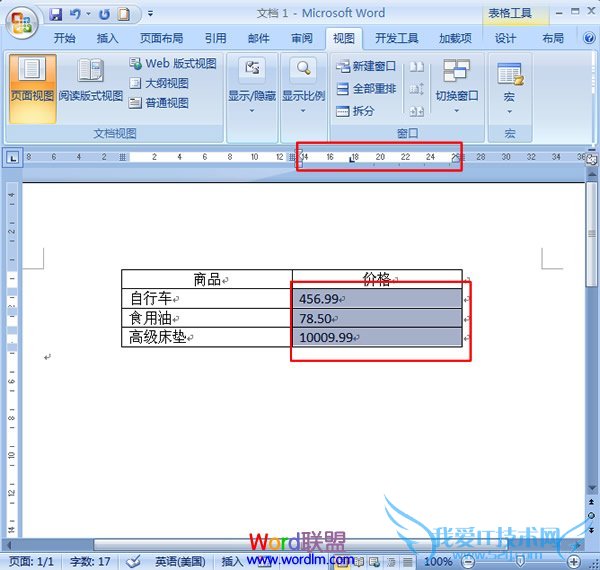Viewport: 600px width, 570px height.
Task: Click reset window position icon
Action: [416, 111]
